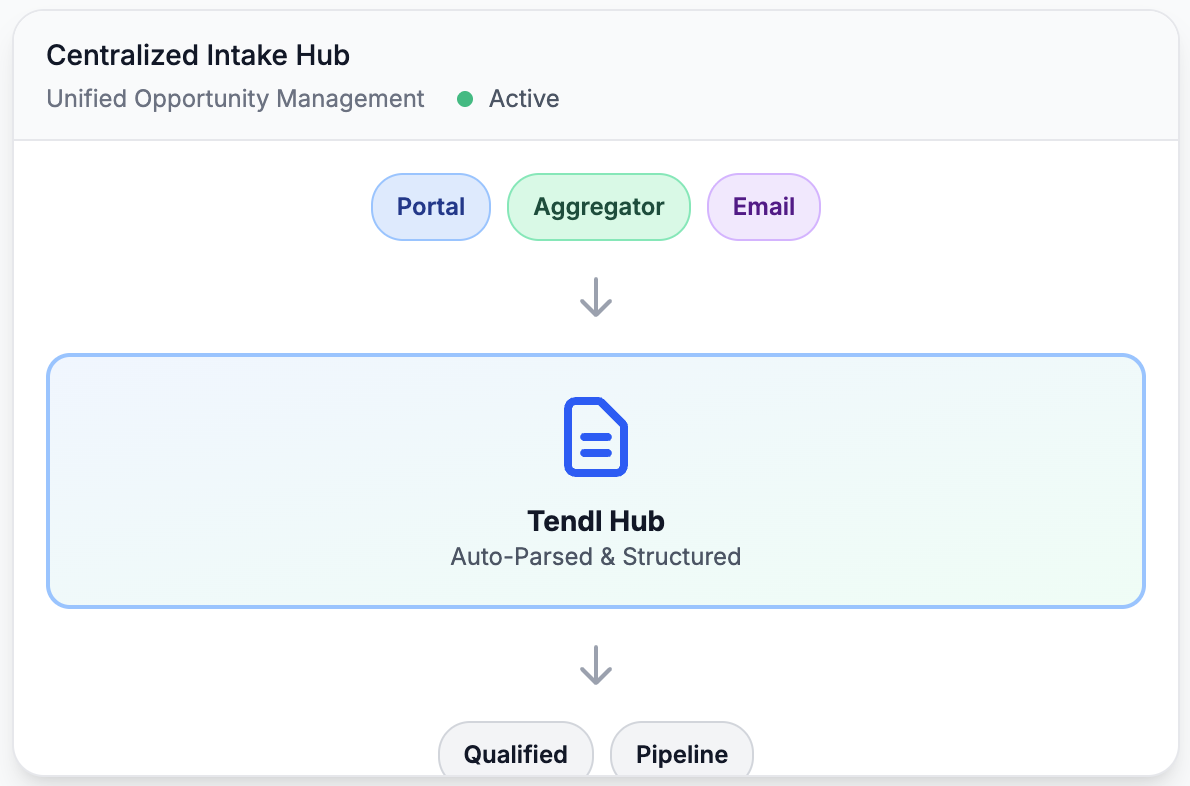The width and height of the screenshot is (1190, 786).
Task: Click the down arrow below the source pills
Action: click(596, 297)
